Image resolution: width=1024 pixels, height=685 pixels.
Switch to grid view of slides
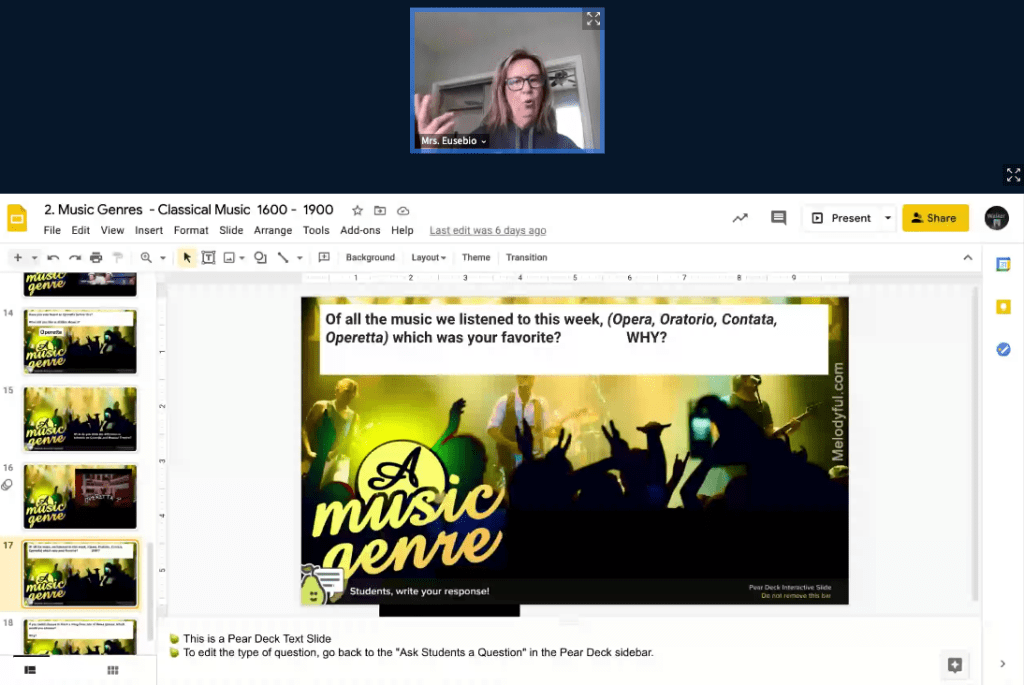point(113,670)
